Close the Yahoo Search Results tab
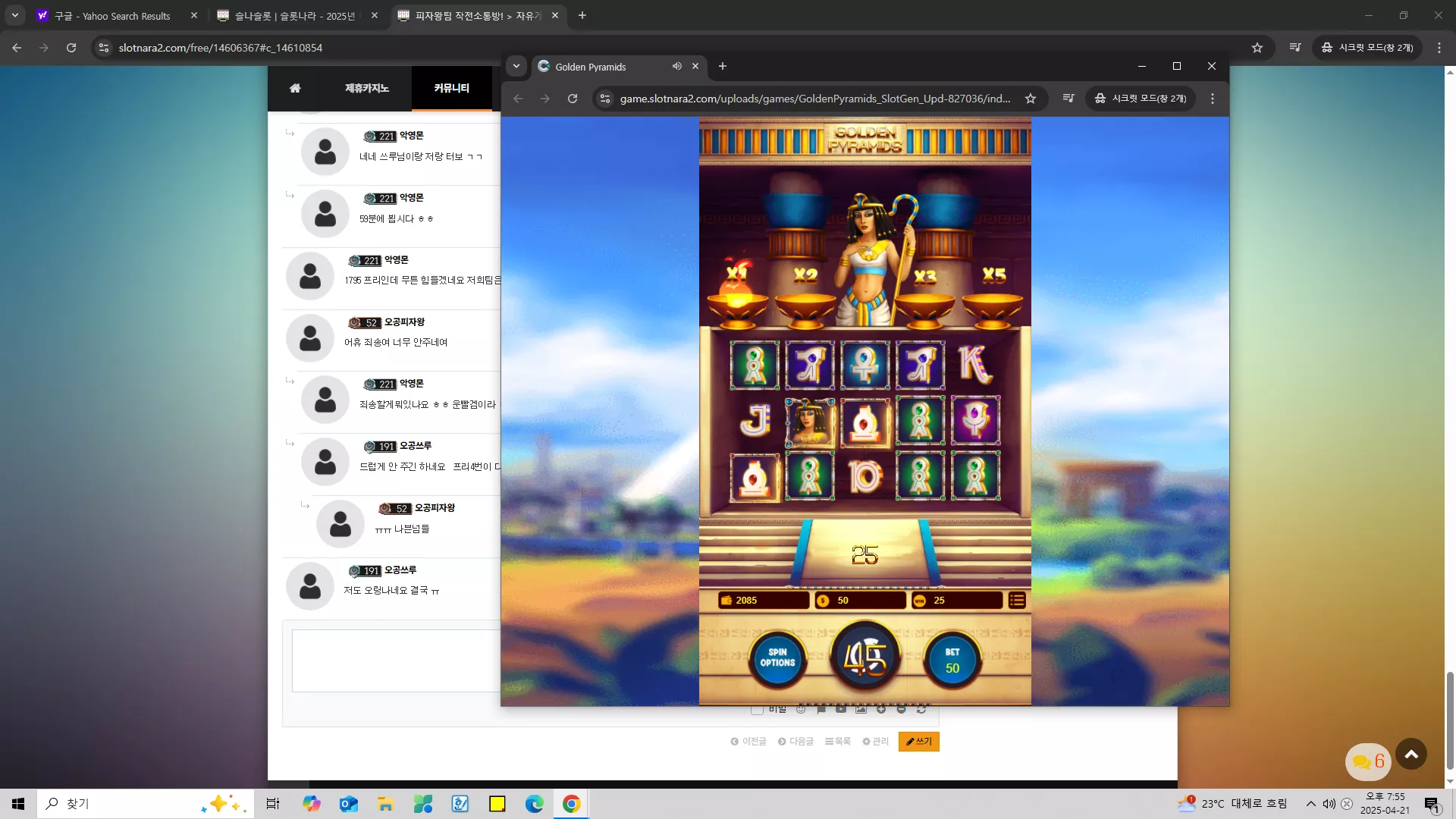Screen dimensions: 1456x819 [194, 15]
